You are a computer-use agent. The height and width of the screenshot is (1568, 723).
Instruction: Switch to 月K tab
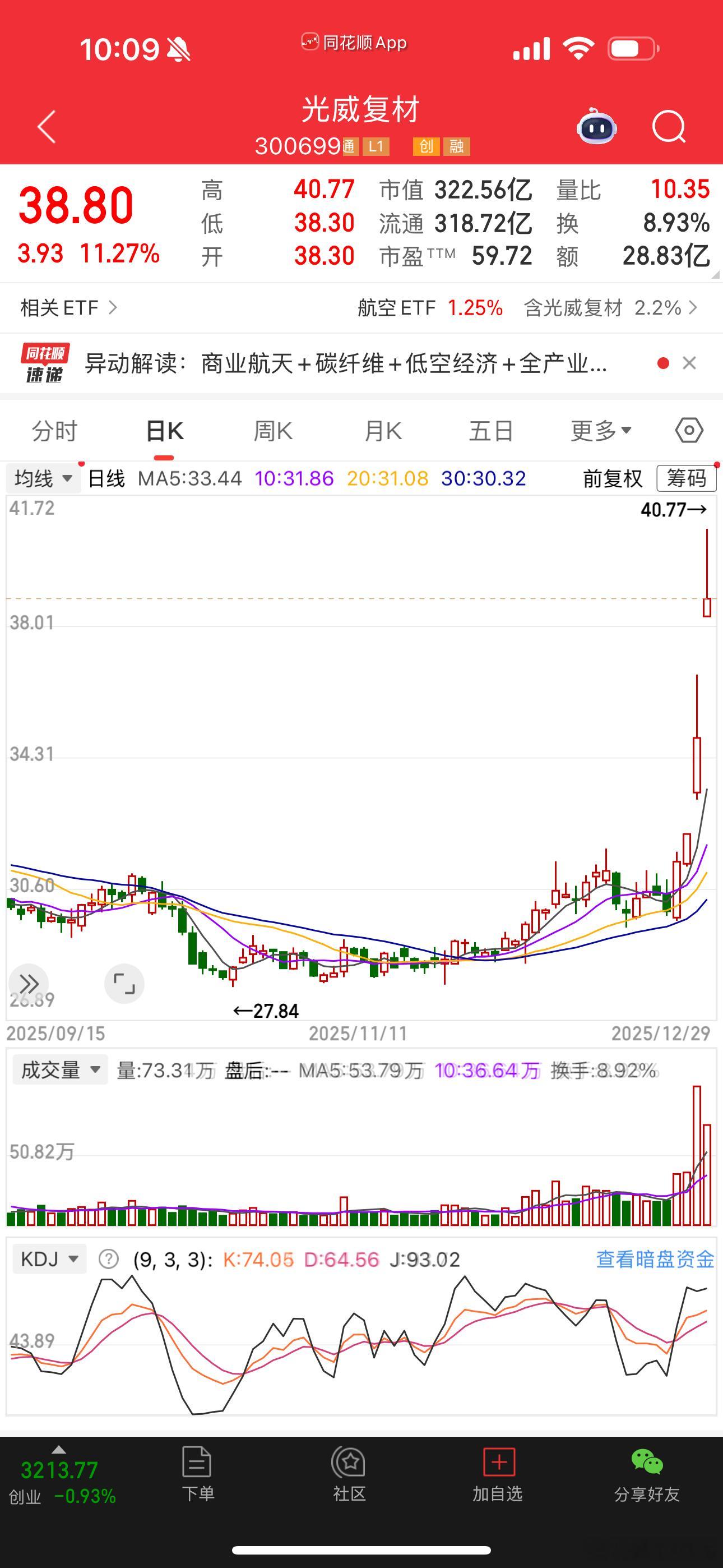coord(383,431)
